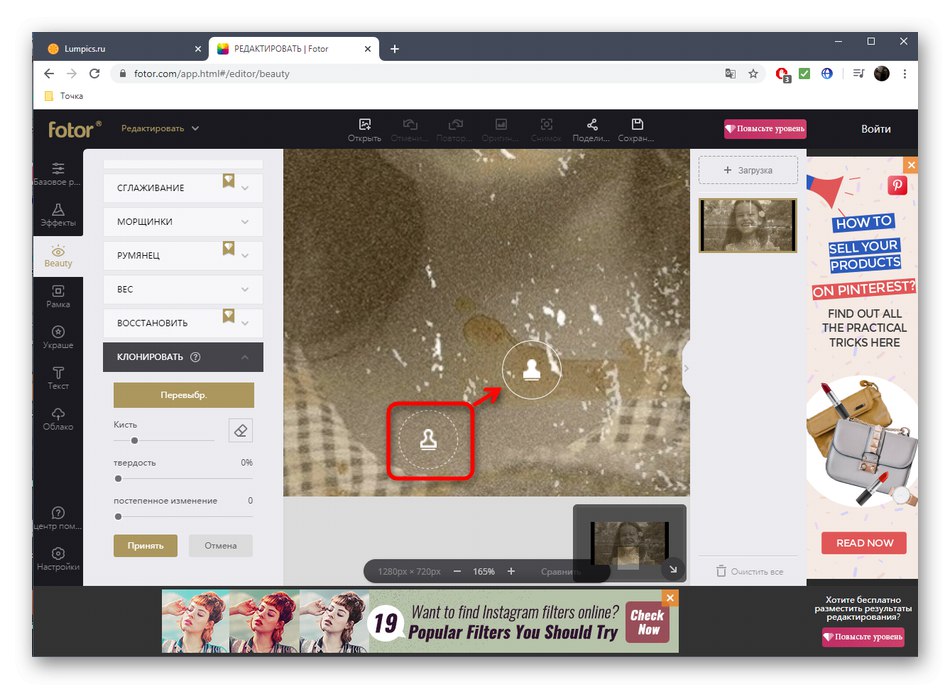Open the Эффекты sidebar section
Viewport: 950px width, 689px height.
tap(58, 215)
